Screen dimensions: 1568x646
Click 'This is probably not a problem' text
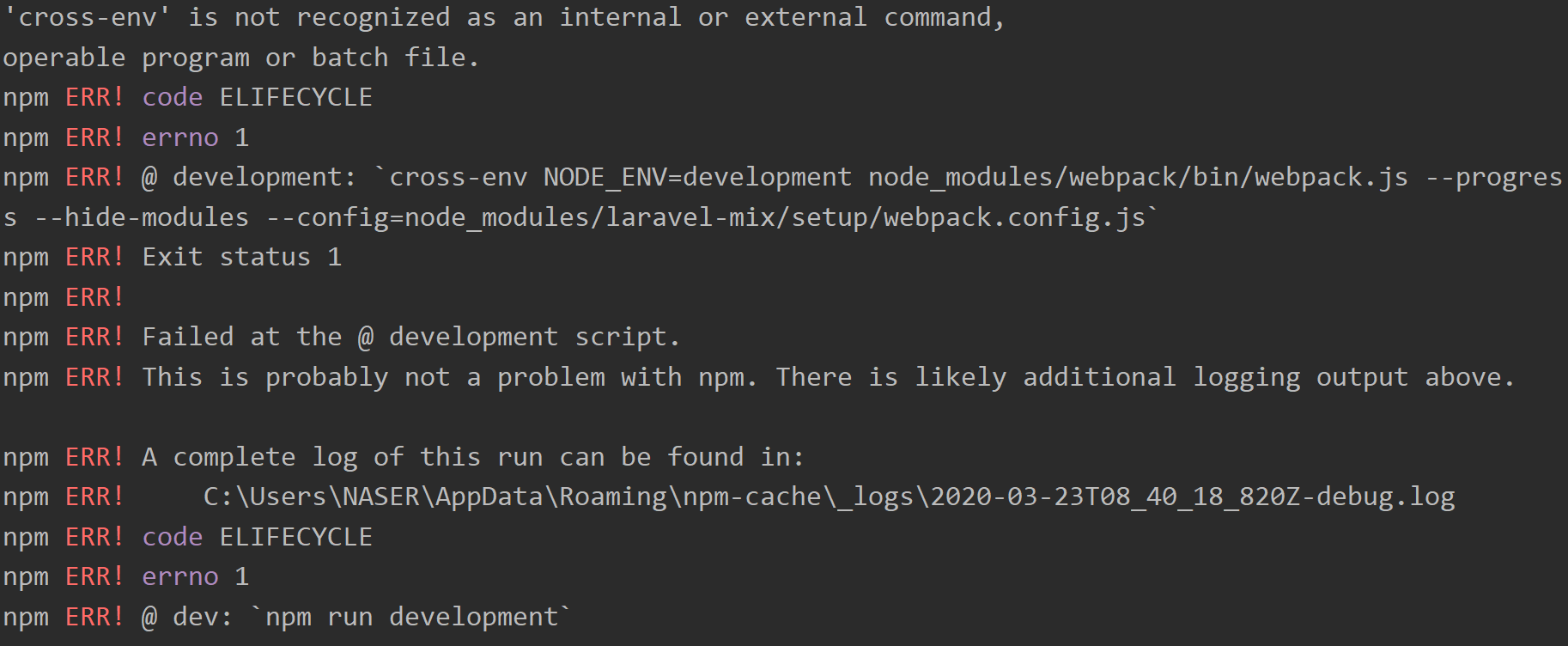tap(373, 377)
